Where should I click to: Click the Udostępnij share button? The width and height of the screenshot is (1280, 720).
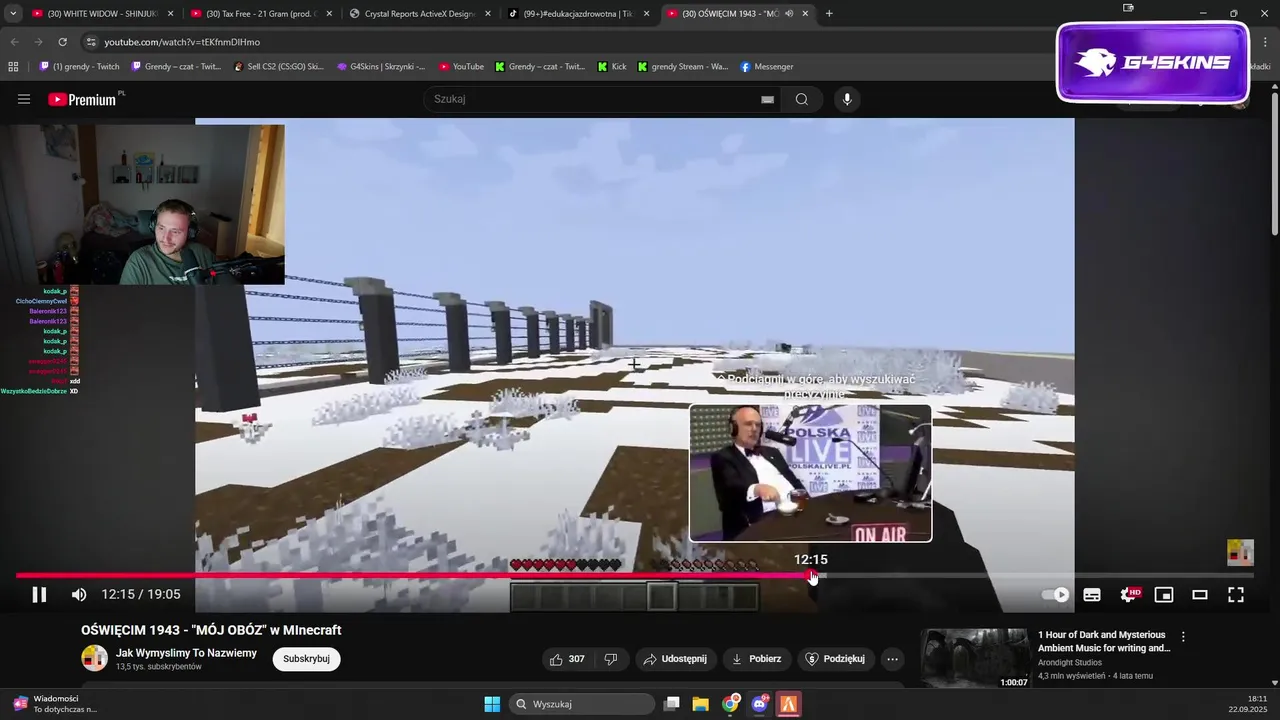coord(675,659)
